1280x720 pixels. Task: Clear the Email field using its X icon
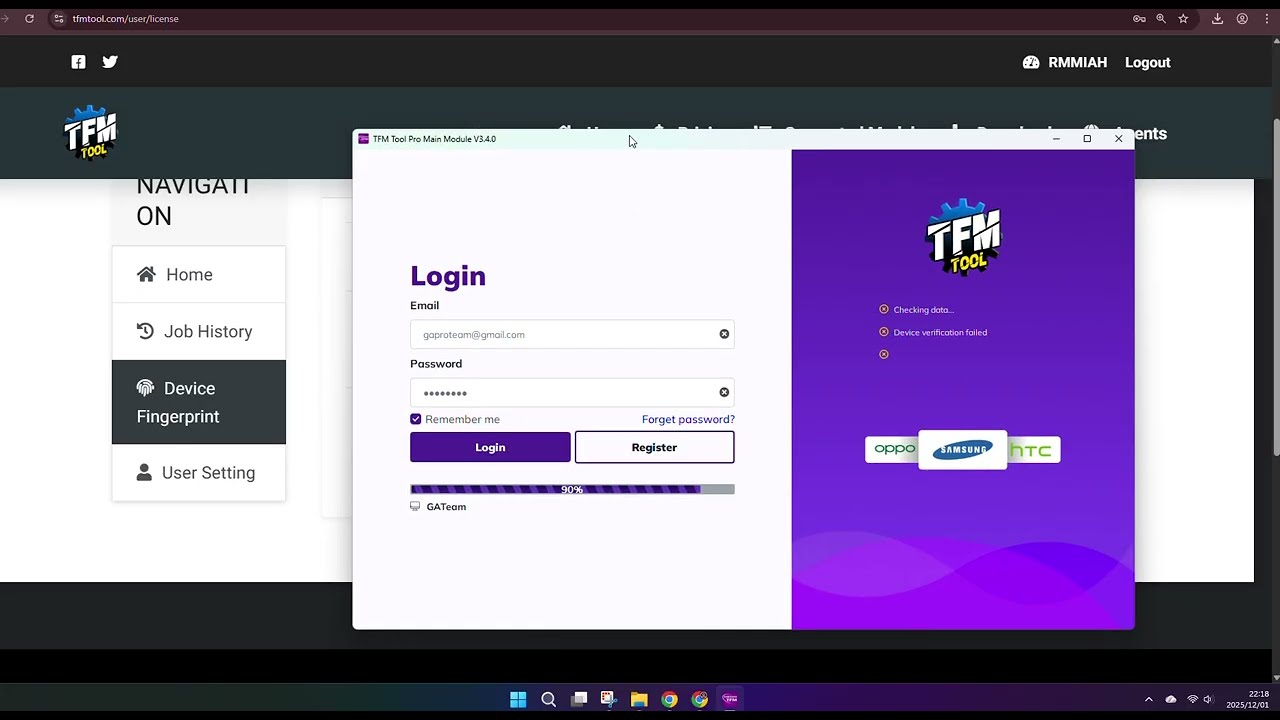(x=724, y=334)
